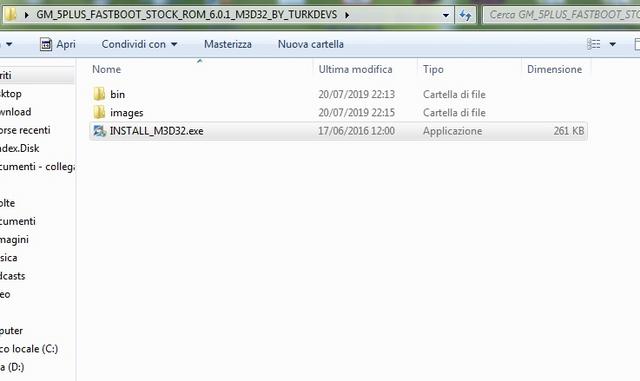Image resolution: width=640 pixels, height=381 pixels.
Task: Select Download in the navigation pane
Action: pyautogui.click(x=16, y=111)
